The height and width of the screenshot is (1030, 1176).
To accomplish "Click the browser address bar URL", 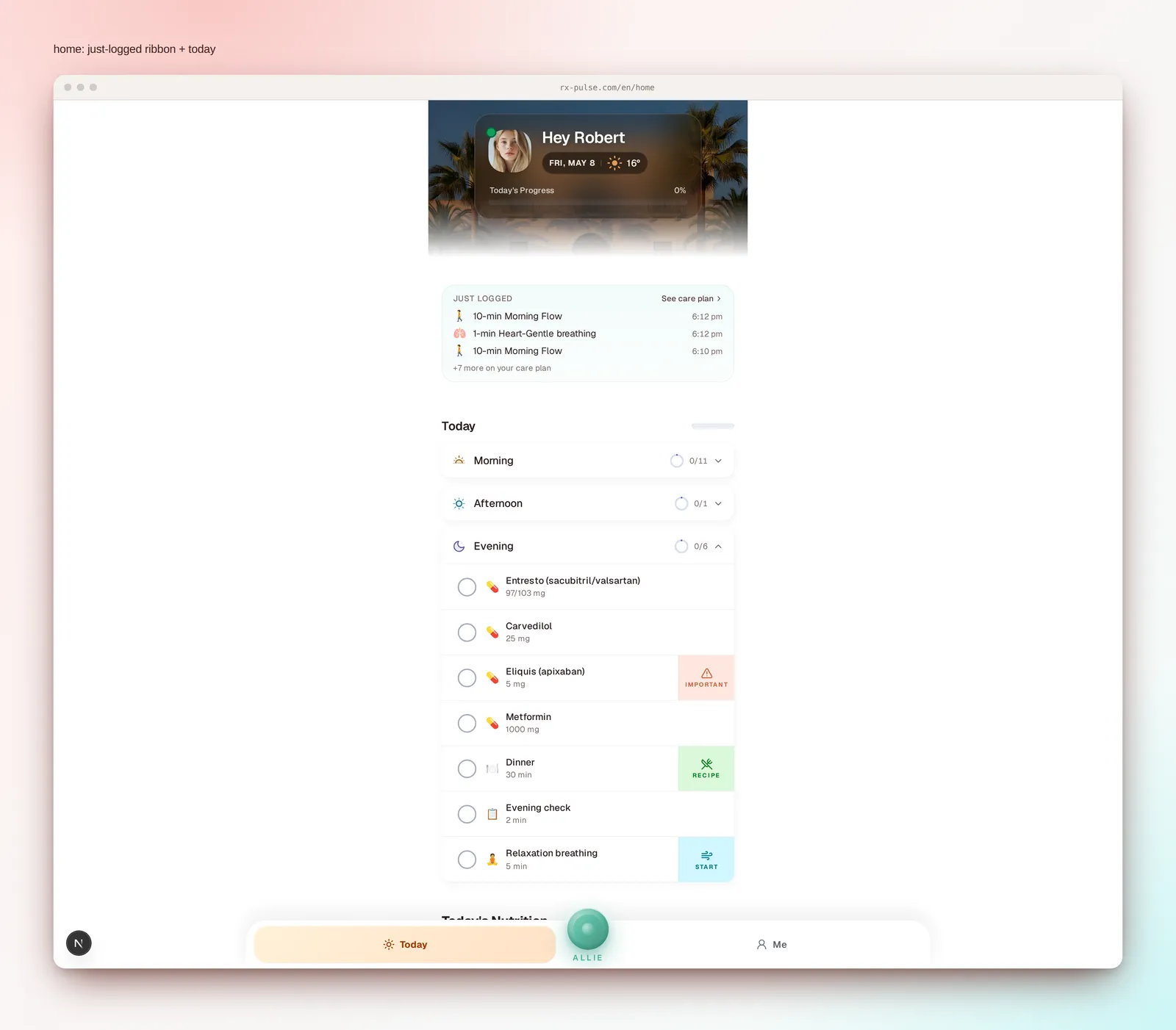I will (607, 87).
